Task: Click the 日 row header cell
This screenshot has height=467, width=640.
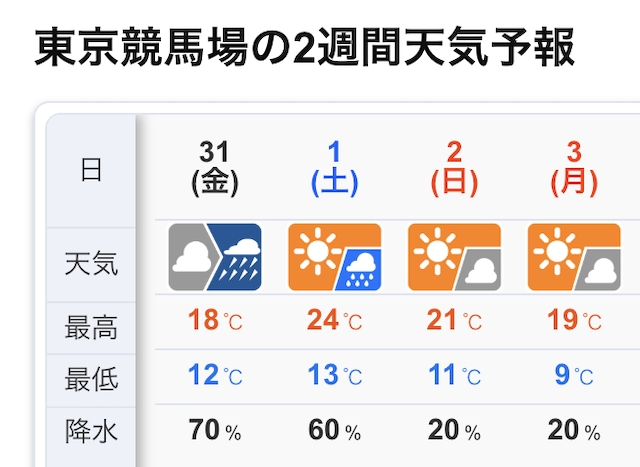Action: (x=91, y=170)
